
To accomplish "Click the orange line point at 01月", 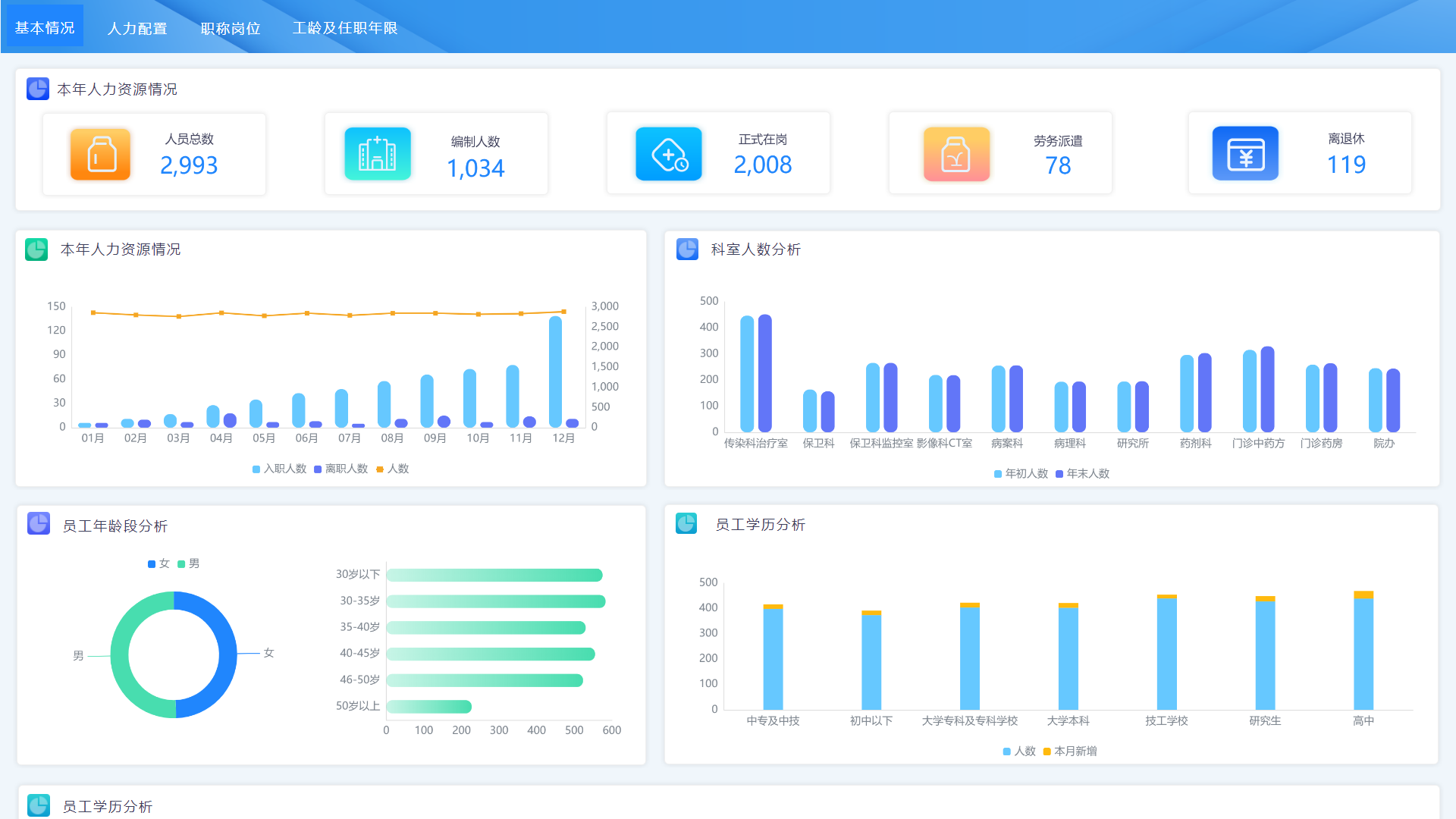I will coord(93,312).
